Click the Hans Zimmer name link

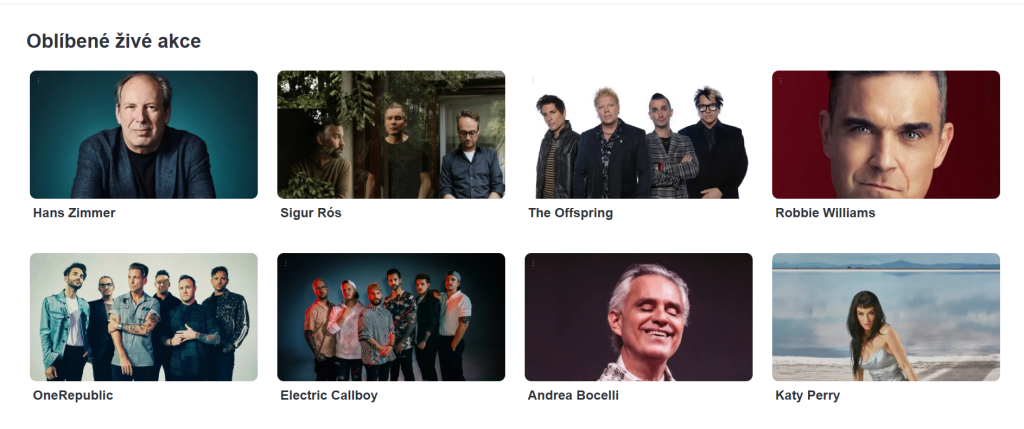pyautogui.click(x=74, y=213)
